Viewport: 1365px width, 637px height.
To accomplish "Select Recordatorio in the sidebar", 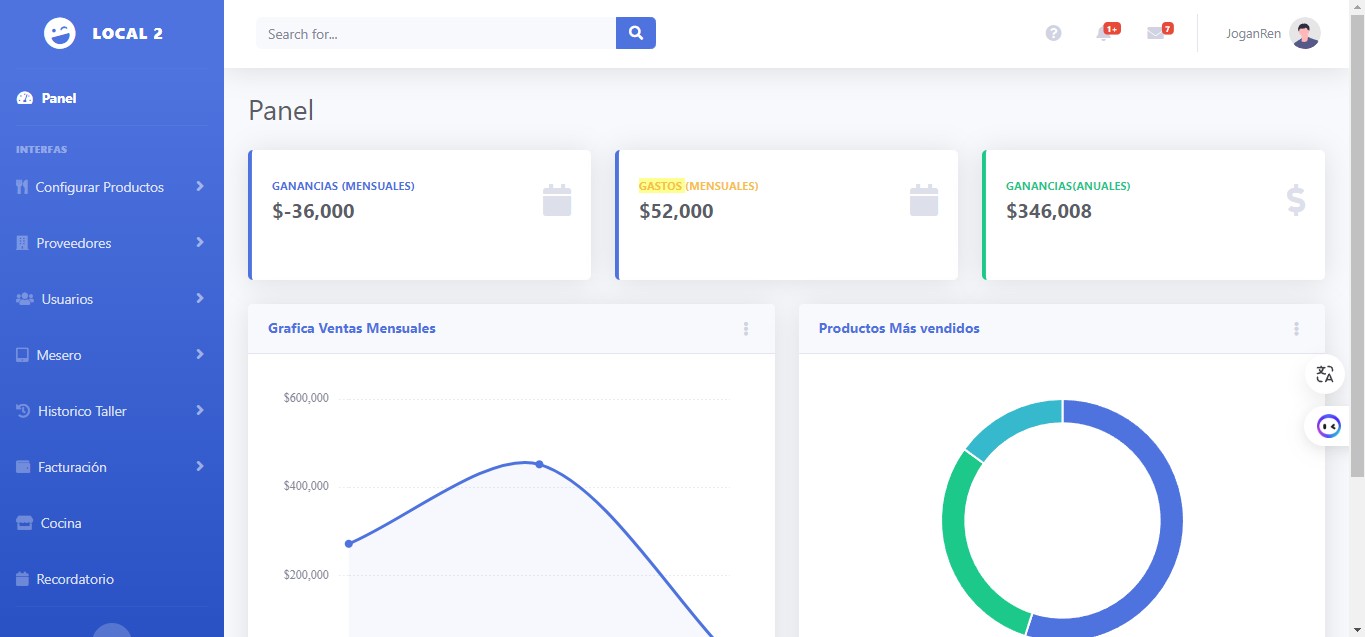I will click(x=74, y=579).
